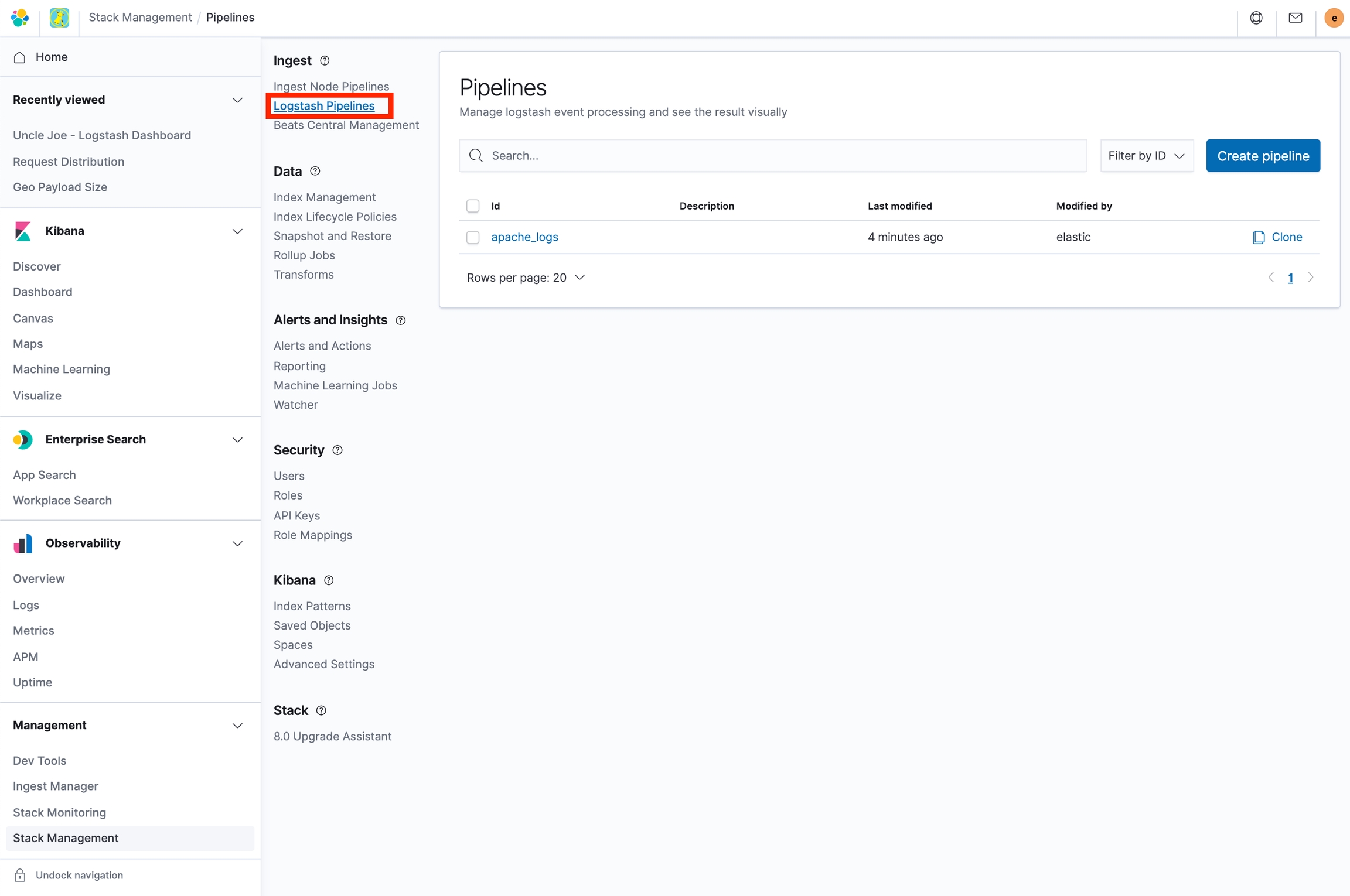
Task: Open the space selector avatar icon
Action: [59, 18]
